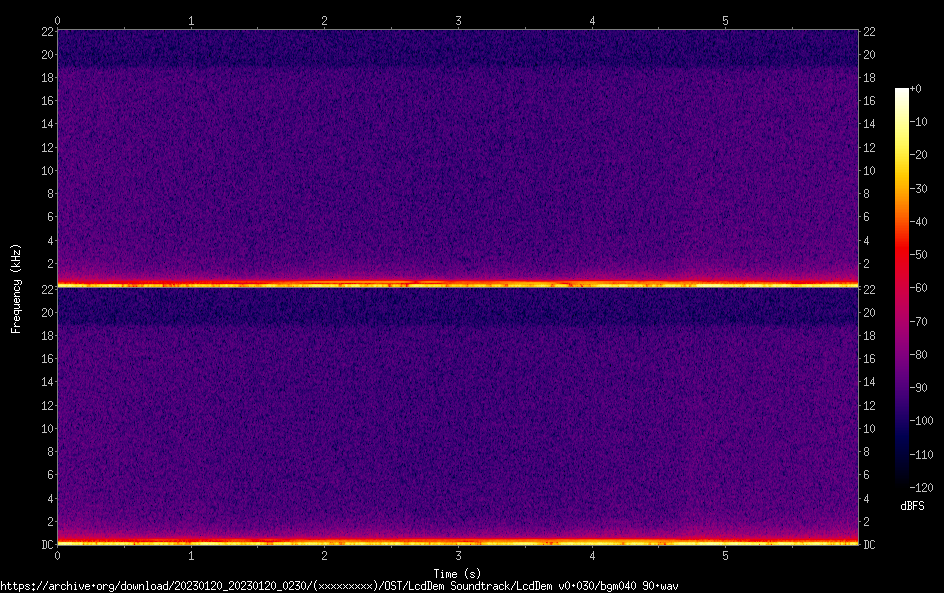Image resolution: width=944 pixels, height=593 pixels.
Task: Click the DC label on the left axis
Action: [x=46, y=544]
